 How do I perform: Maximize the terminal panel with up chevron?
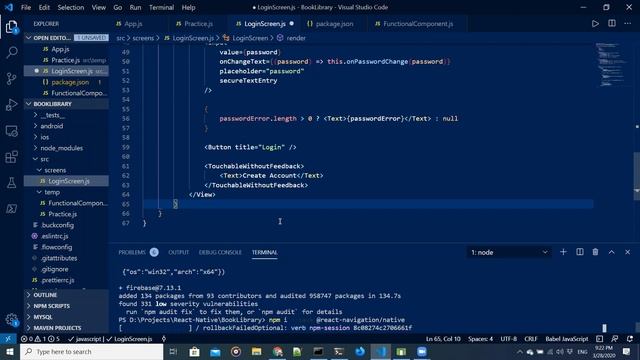coord(611,252)
